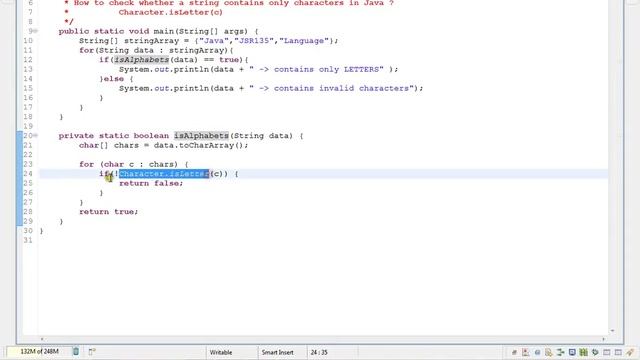Screen dimensions: 640x360
Task: Click the heap status 132M of 248M indicator
Action: pyautogui.click(x=39, y=351)
